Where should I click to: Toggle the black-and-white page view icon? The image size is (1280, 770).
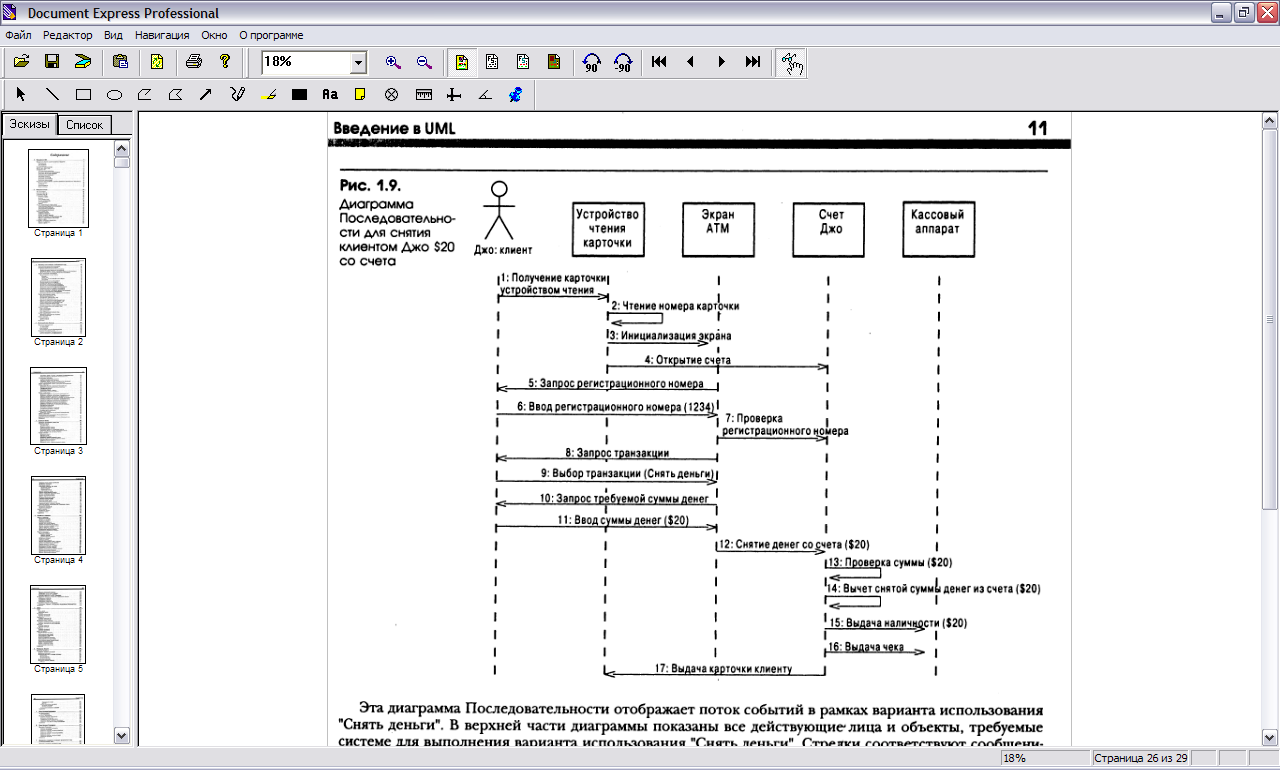tap(492, 62)
